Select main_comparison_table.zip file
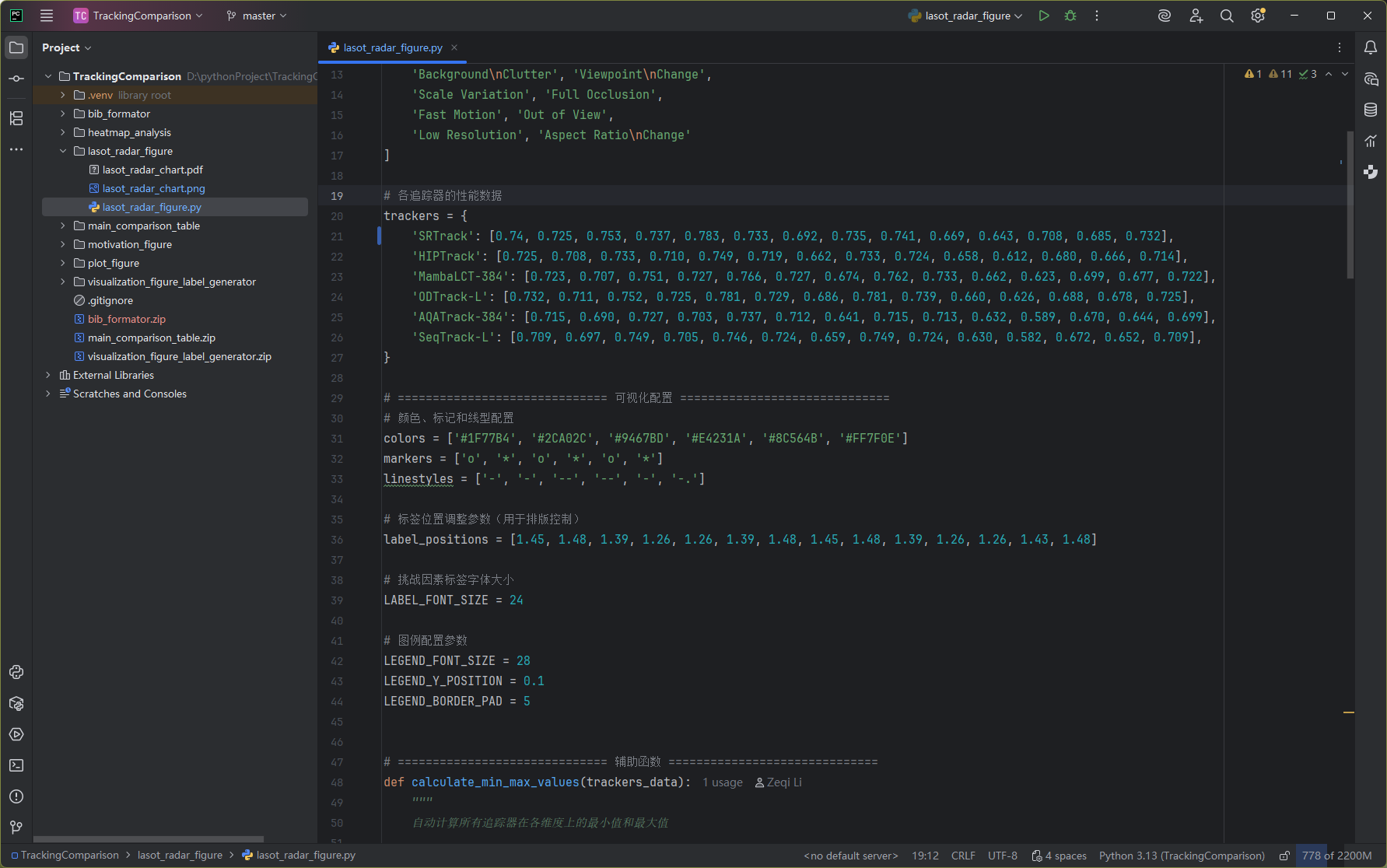This screenshot has width=1387, height=868. 145,338
